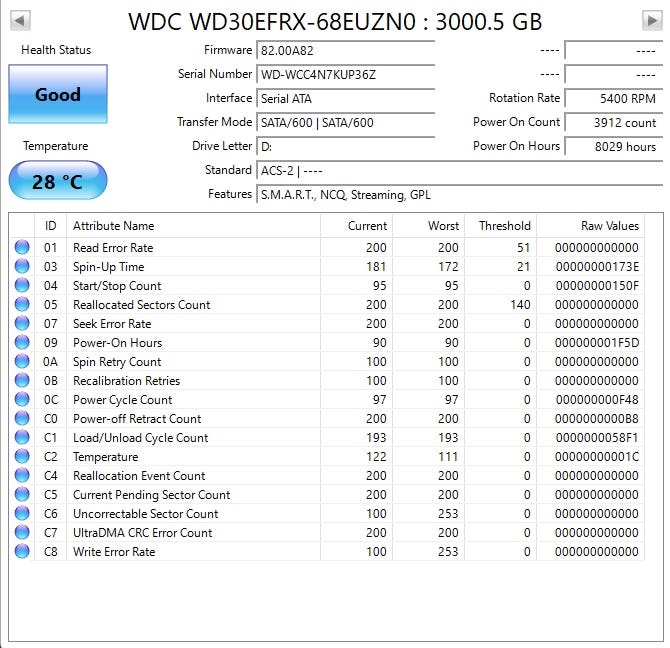
Task: Click the Power On Hours value
Action: coord(614,147)
